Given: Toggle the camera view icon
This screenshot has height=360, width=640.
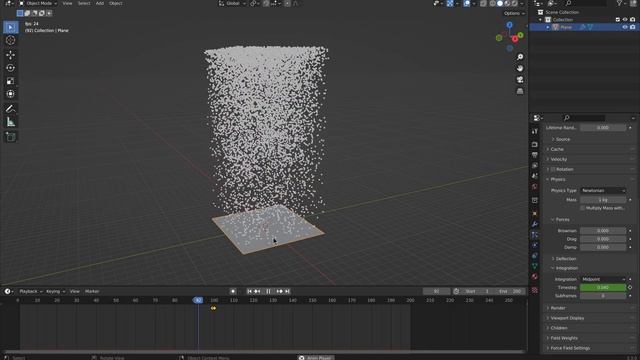Looking at the screenshot, I should (520, 80).
